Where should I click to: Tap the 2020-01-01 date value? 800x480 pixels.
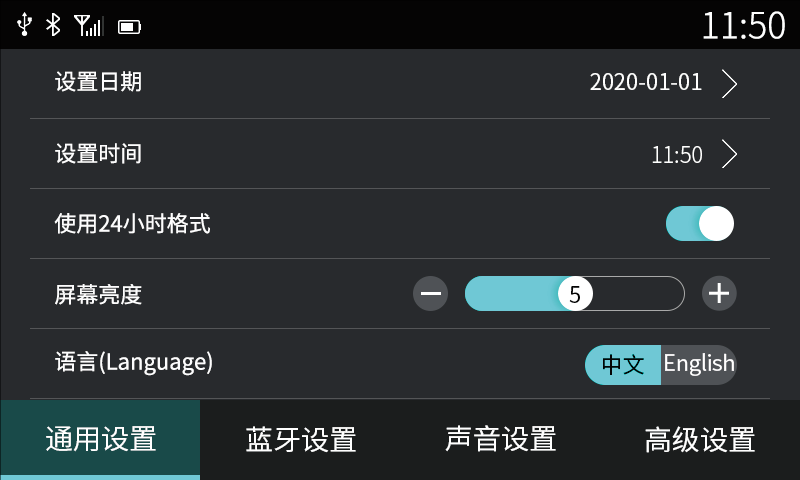coord(646,83)
